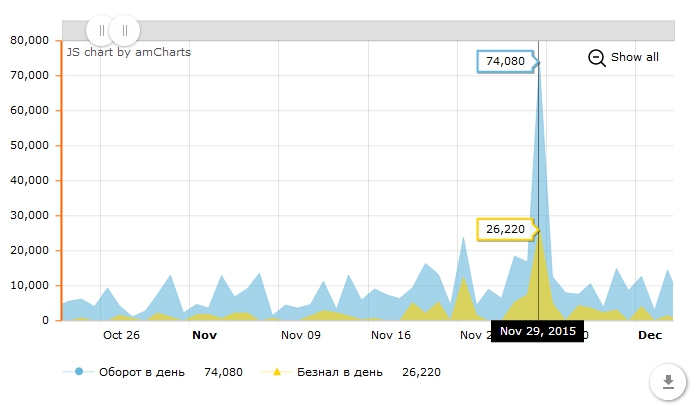The image size is (696, 406).
Task: Open the export download menu icon
Action: click(667, 382)
